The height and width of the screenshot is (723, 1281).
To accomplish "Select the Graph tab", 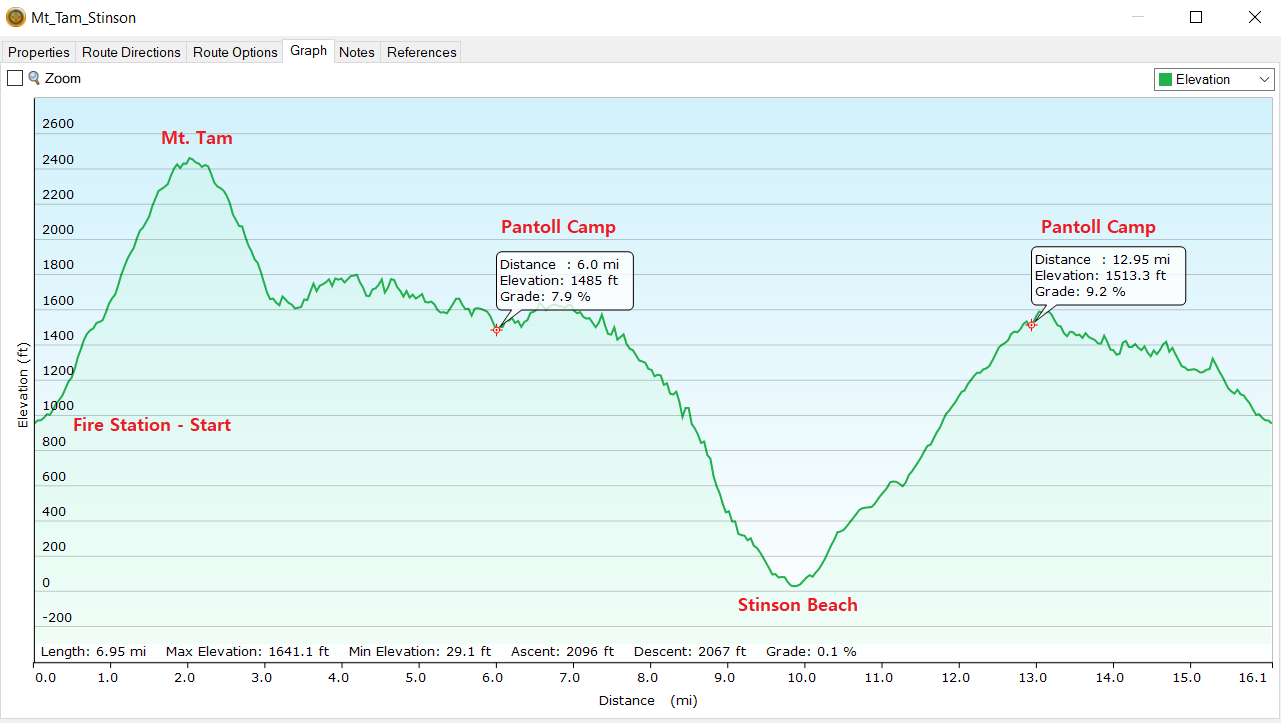I will [309, 50].
